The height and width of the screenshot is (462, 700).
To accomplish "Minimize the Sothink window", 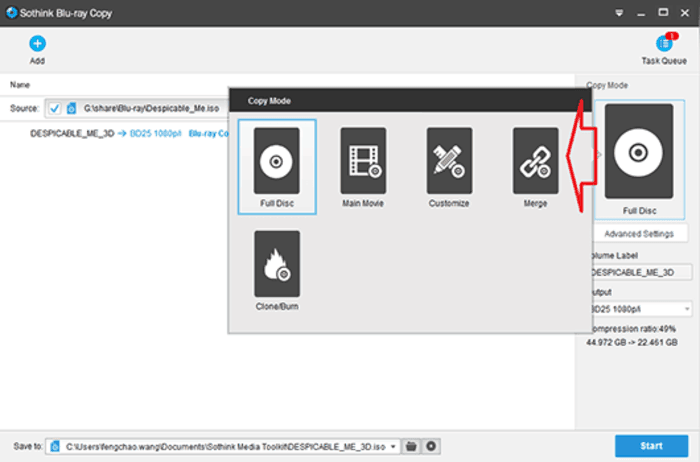I will 641,13.
